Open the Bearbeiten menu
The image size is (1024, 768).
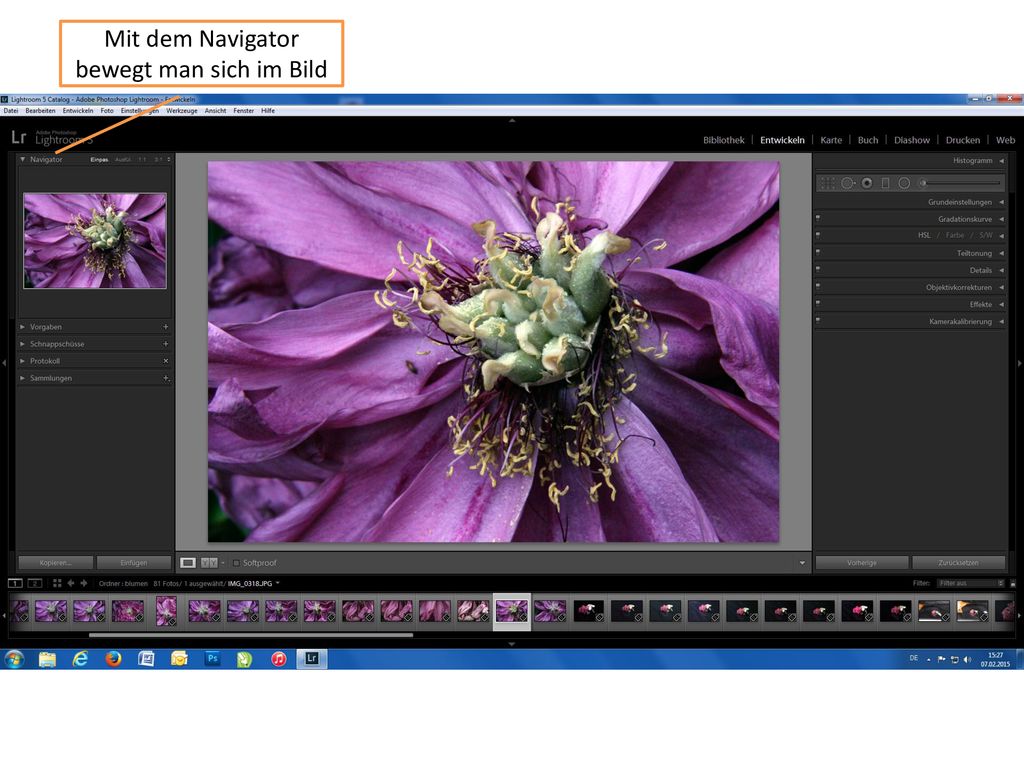[40, 111]
